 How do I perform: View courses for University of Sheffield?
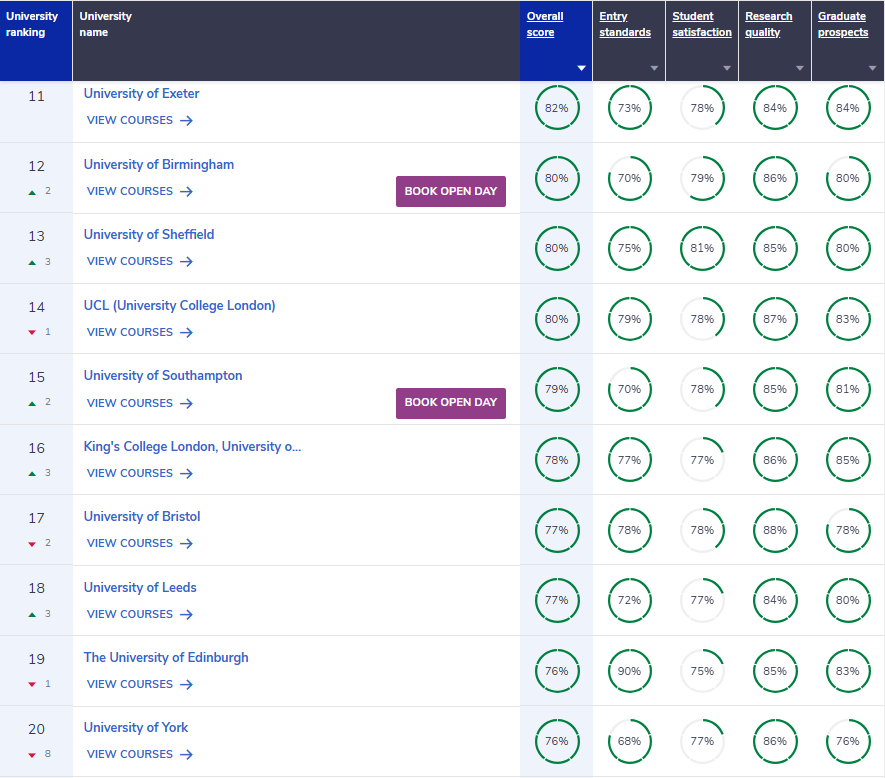tap(139, 261)
